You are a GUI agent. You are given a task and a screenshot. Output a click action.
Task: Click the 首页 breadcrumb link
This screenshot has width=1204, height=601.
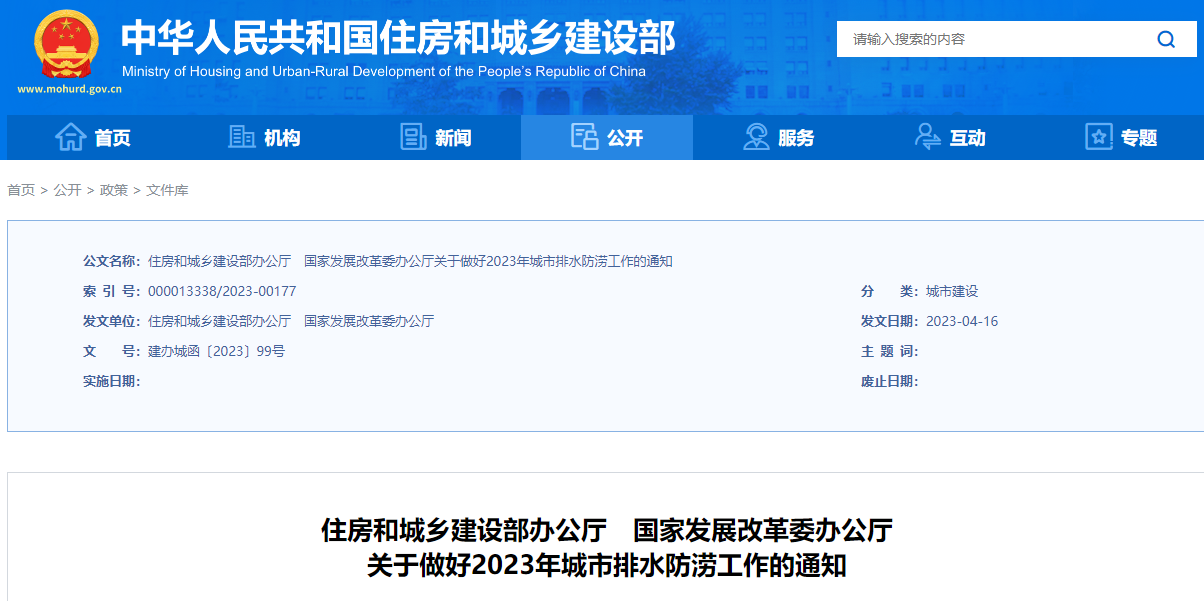[x=18, y=189]
